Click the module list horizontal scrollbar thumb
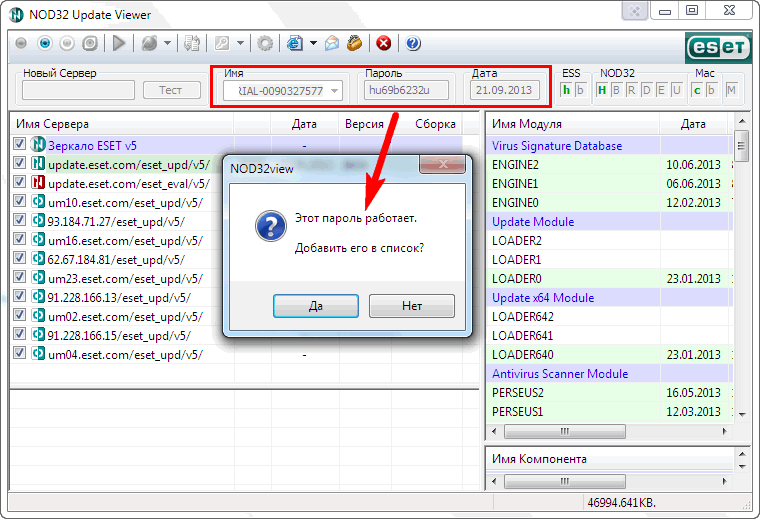760x519 pixels. pos(565,431)
